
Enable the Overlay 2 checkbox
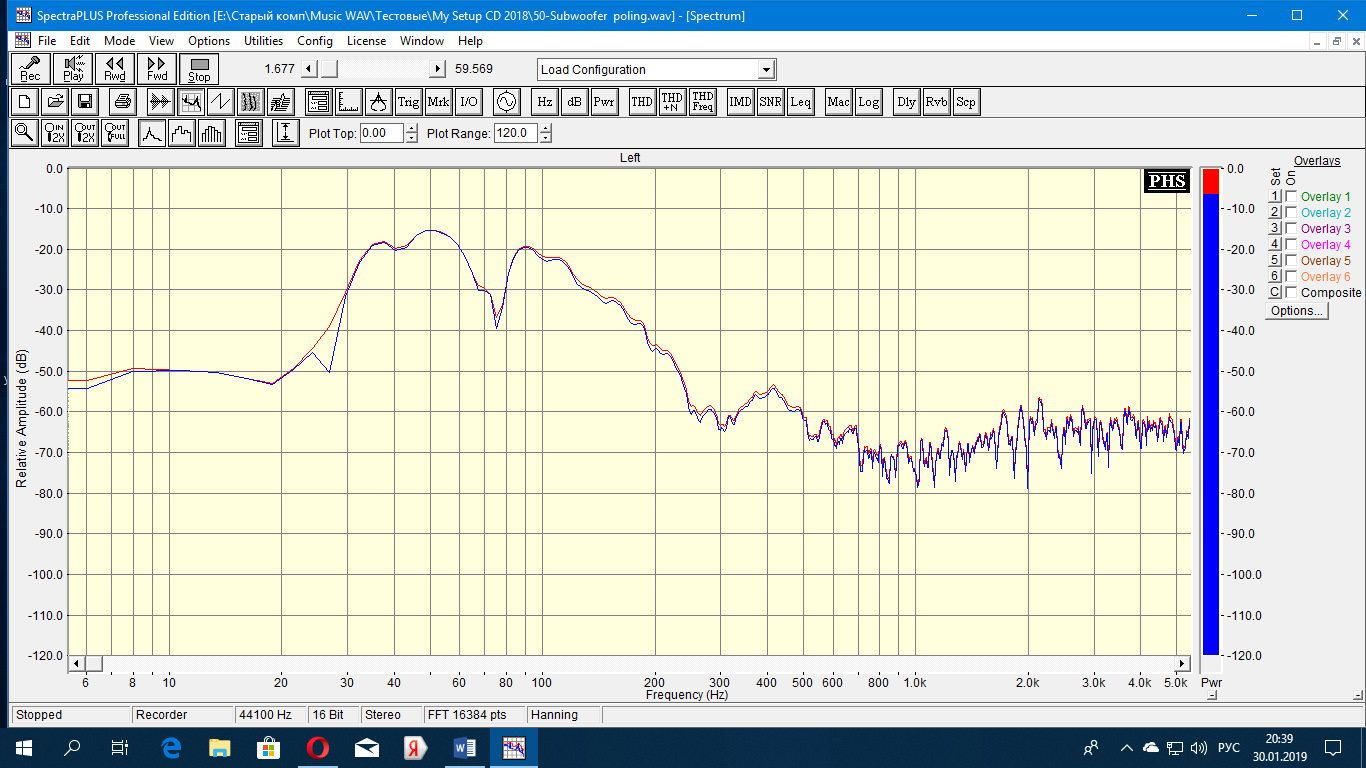[x=1291, y=213]
